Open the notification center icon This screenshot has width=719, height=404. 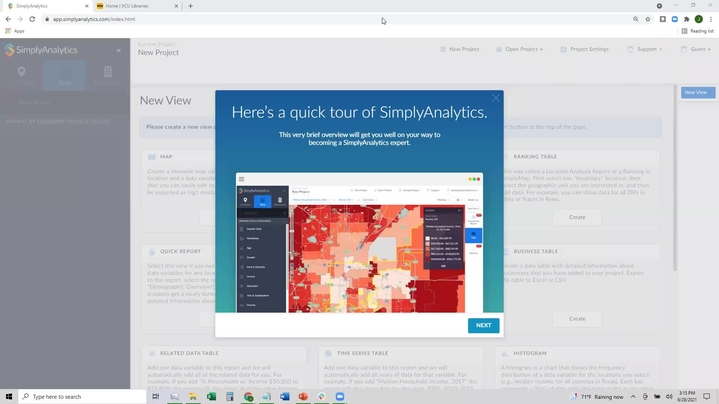pyautogui.click(x=707, y=397)
